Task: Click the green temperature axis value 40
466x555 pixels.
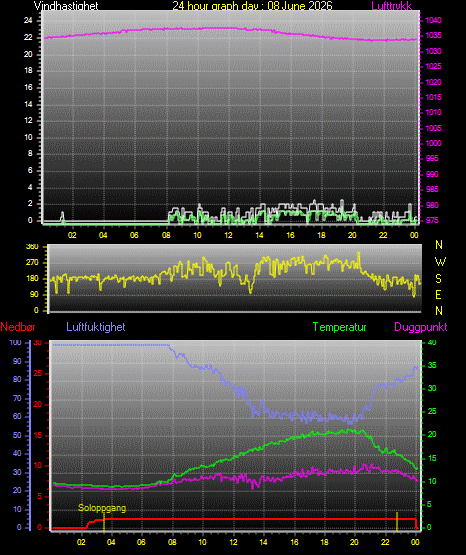Action: pos(432,343)
